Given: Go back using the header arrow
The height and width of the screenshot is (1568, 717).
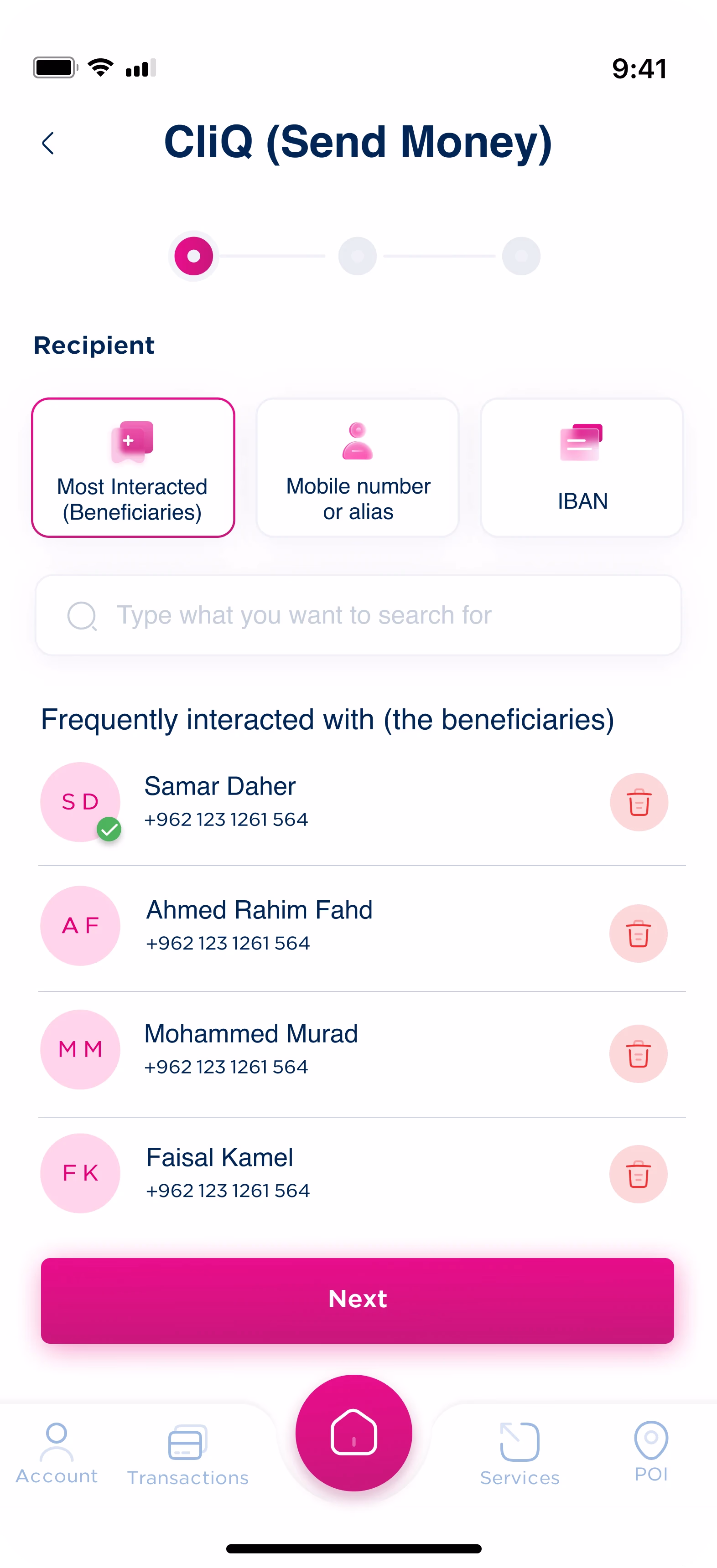Looking at the screenshot, I should point(48,144).
